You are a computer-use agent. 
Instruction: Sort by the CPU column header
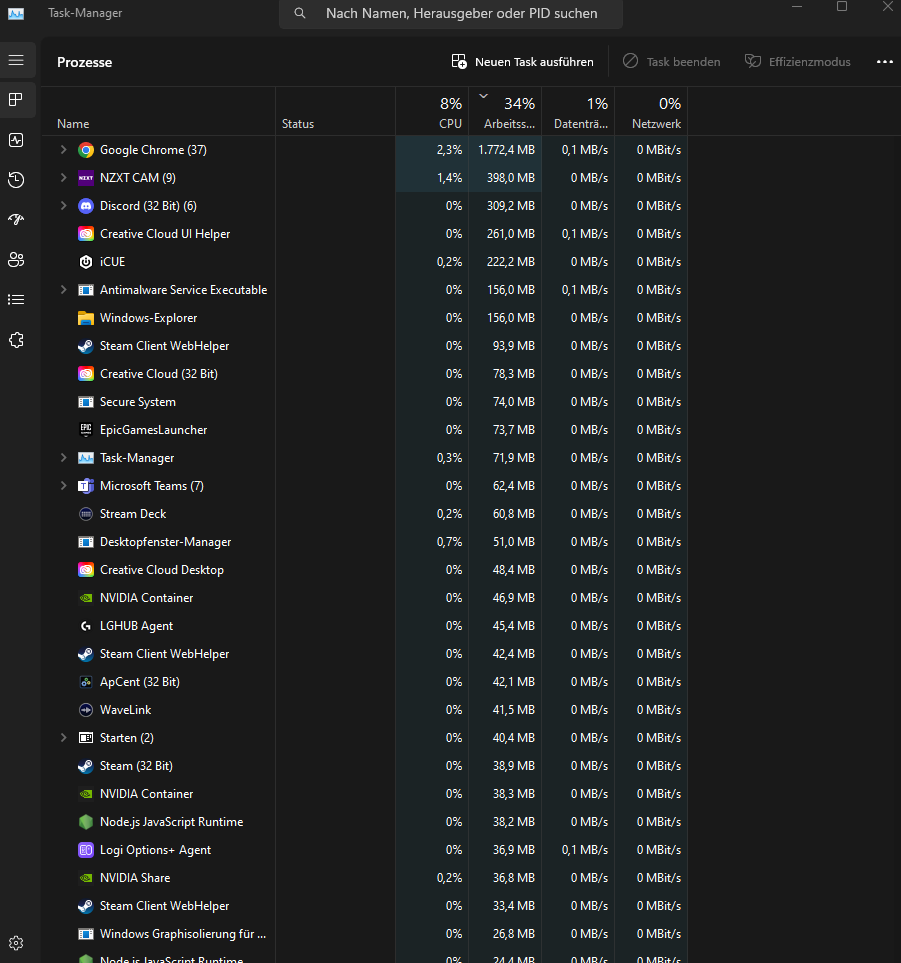pyautogui.click(x=432, y=111)
